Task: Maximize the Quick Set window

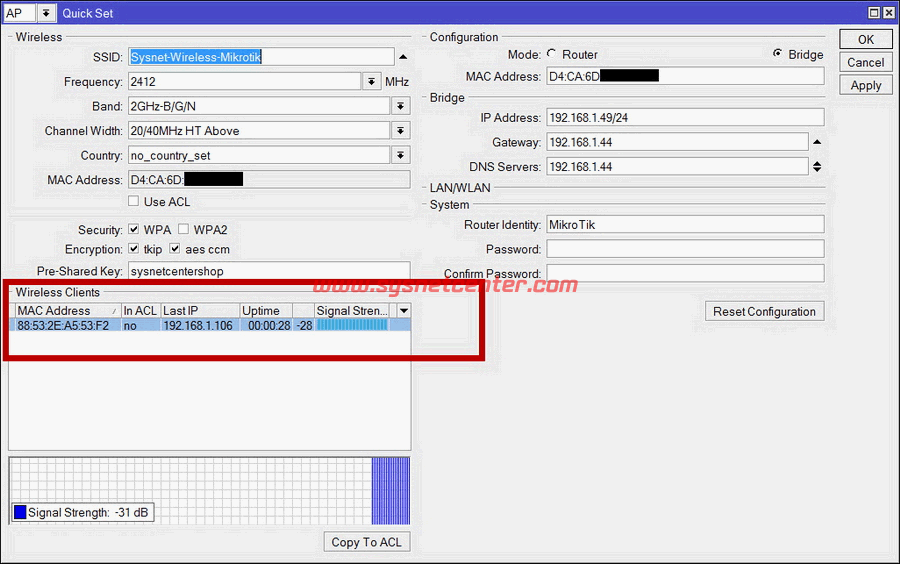Action: (874, 13)
